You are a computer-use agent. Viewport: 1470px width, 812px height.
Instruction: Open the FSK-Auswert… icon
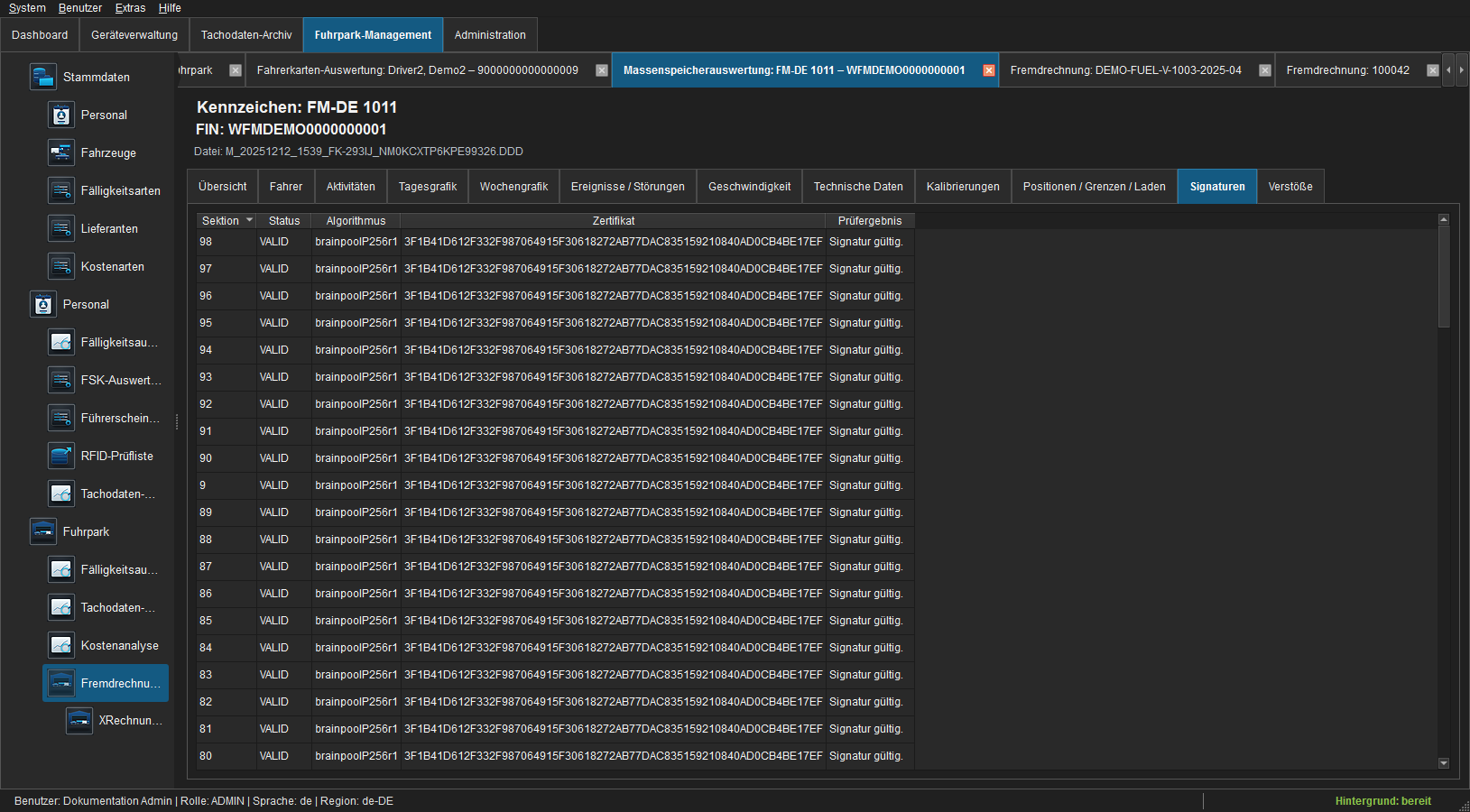61,380
